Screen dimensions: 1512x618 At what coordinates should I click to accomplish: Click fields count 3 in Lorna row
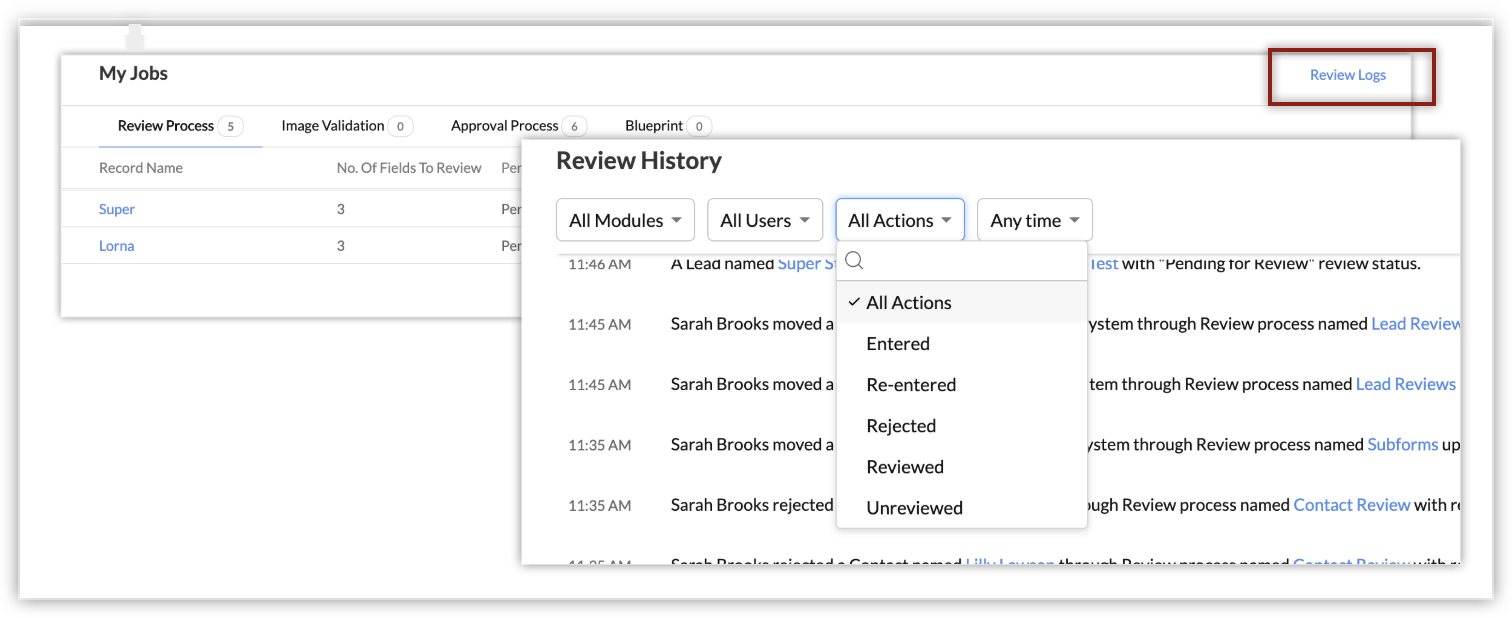coord(341,246)
